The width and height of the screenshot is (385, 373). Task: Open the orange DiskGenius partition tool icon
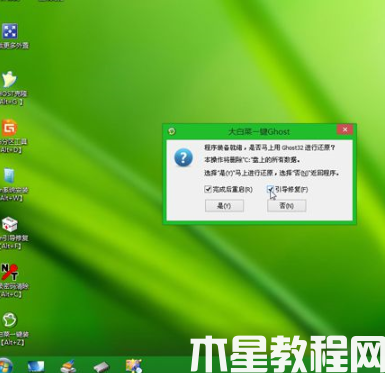9,128
